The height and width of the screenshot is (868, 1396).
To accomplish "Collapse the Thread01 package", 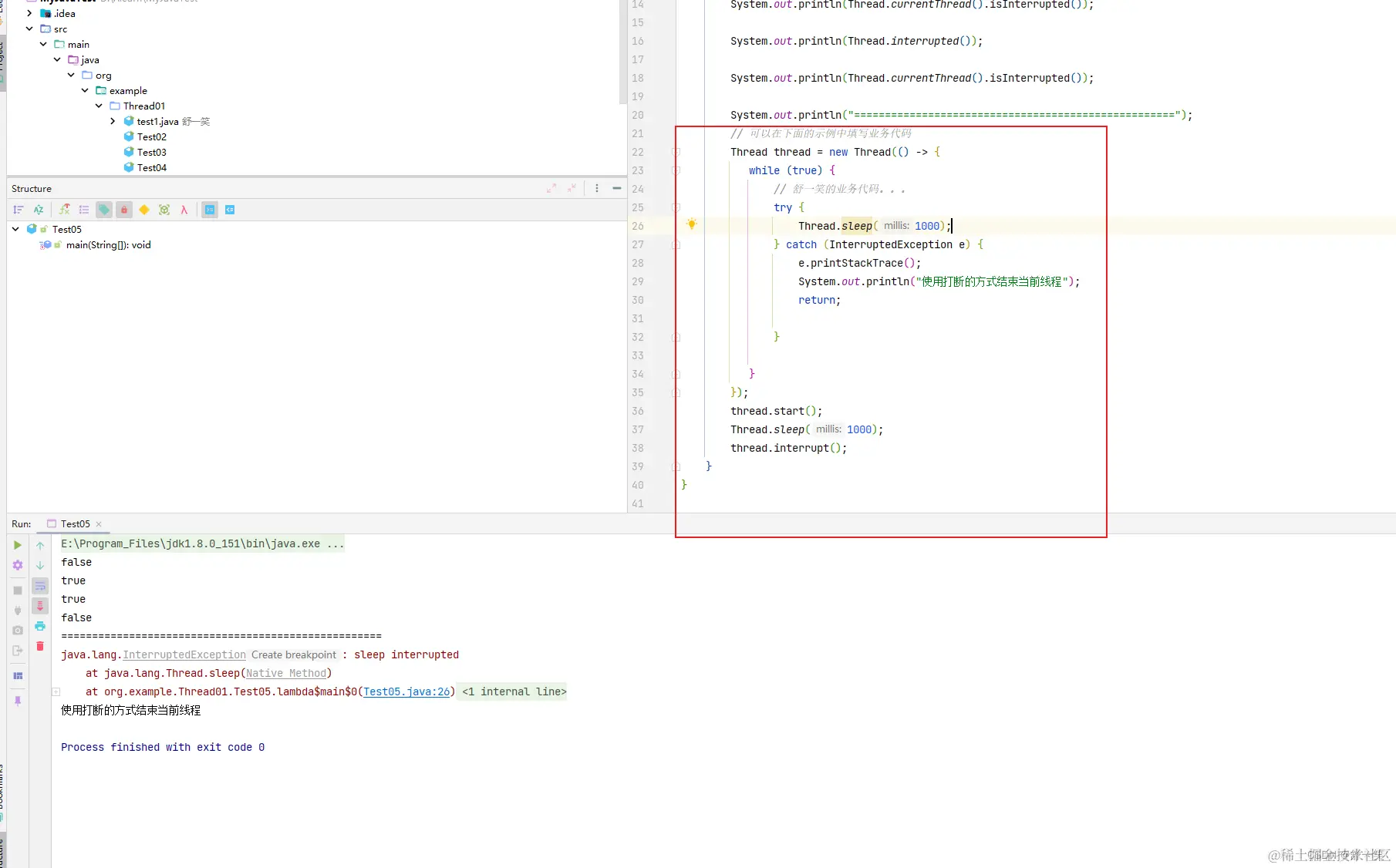I will point(99,106).
